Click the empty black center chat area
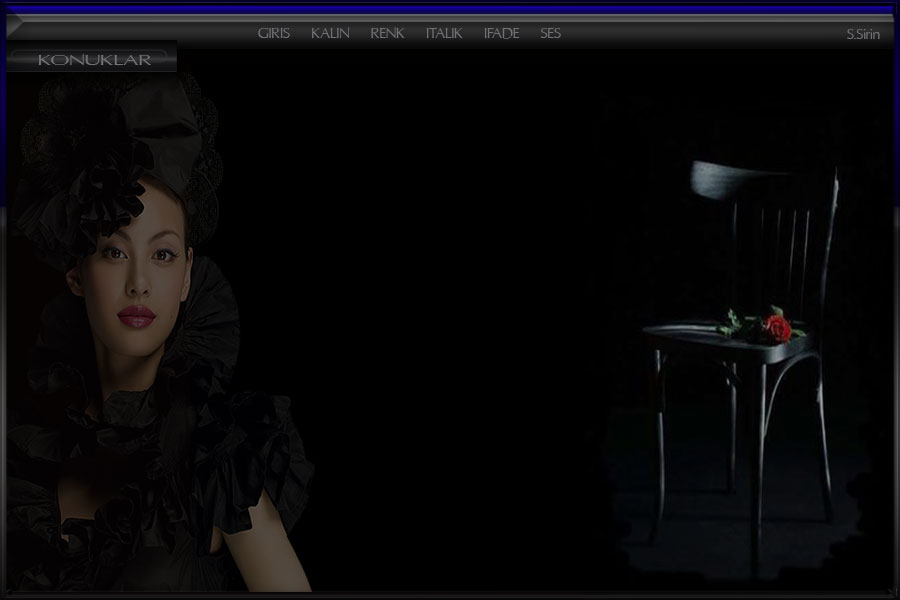 450,300
